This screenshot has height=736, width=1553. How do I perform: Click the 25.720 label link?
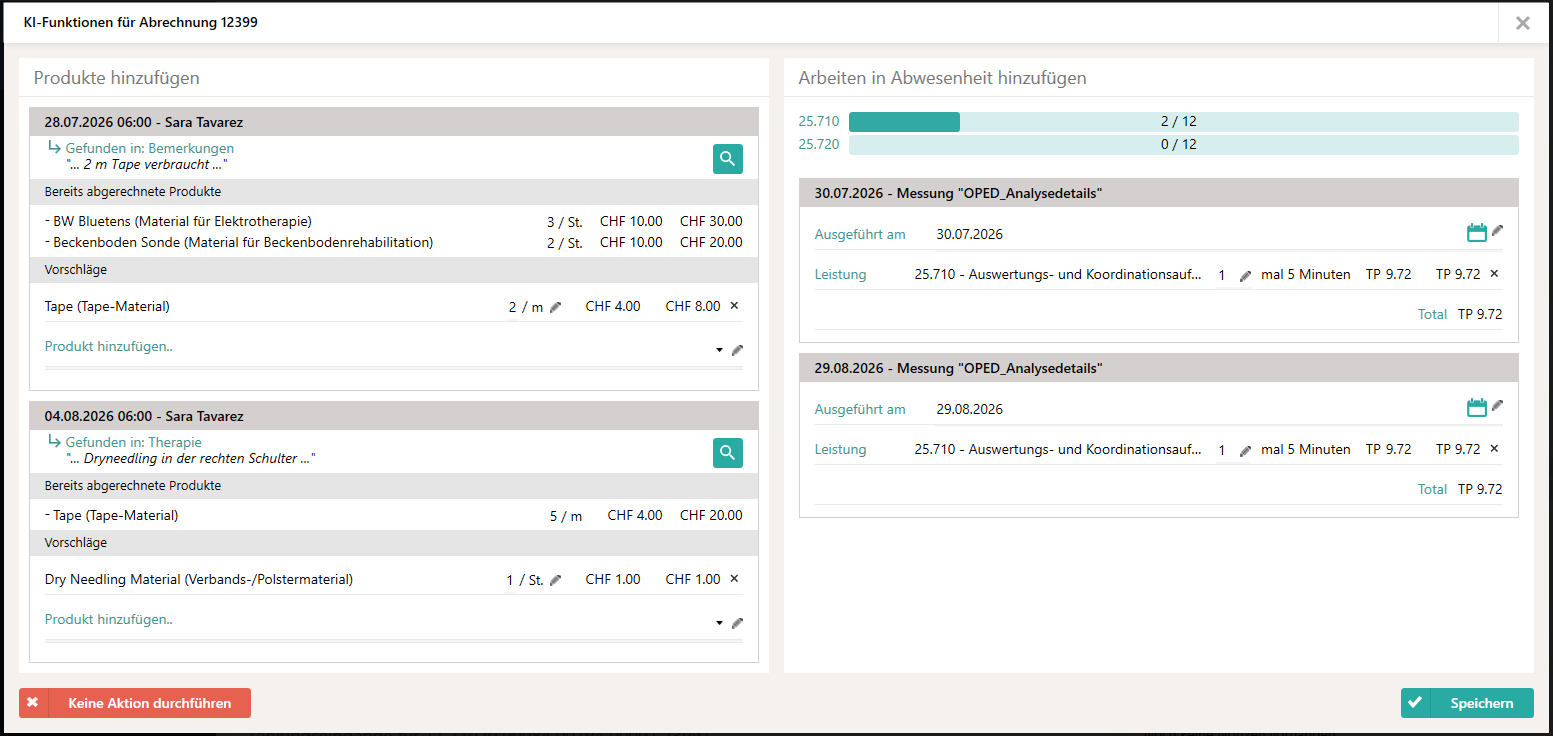(819, 144)
